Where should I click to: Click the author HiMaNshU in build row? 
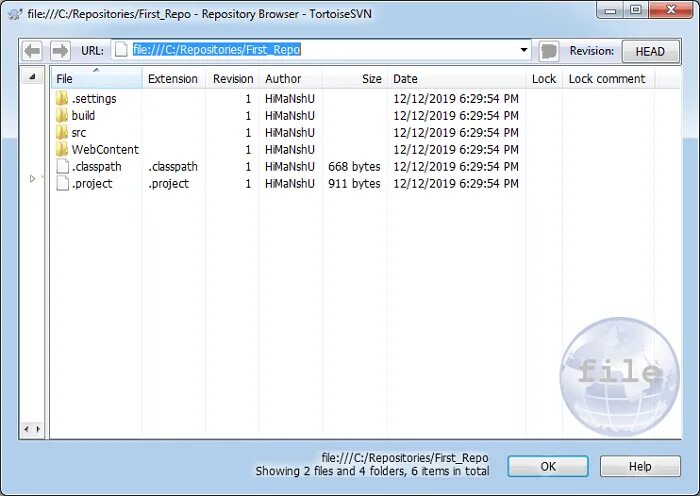pyautogui.click(x=290, y=116)
